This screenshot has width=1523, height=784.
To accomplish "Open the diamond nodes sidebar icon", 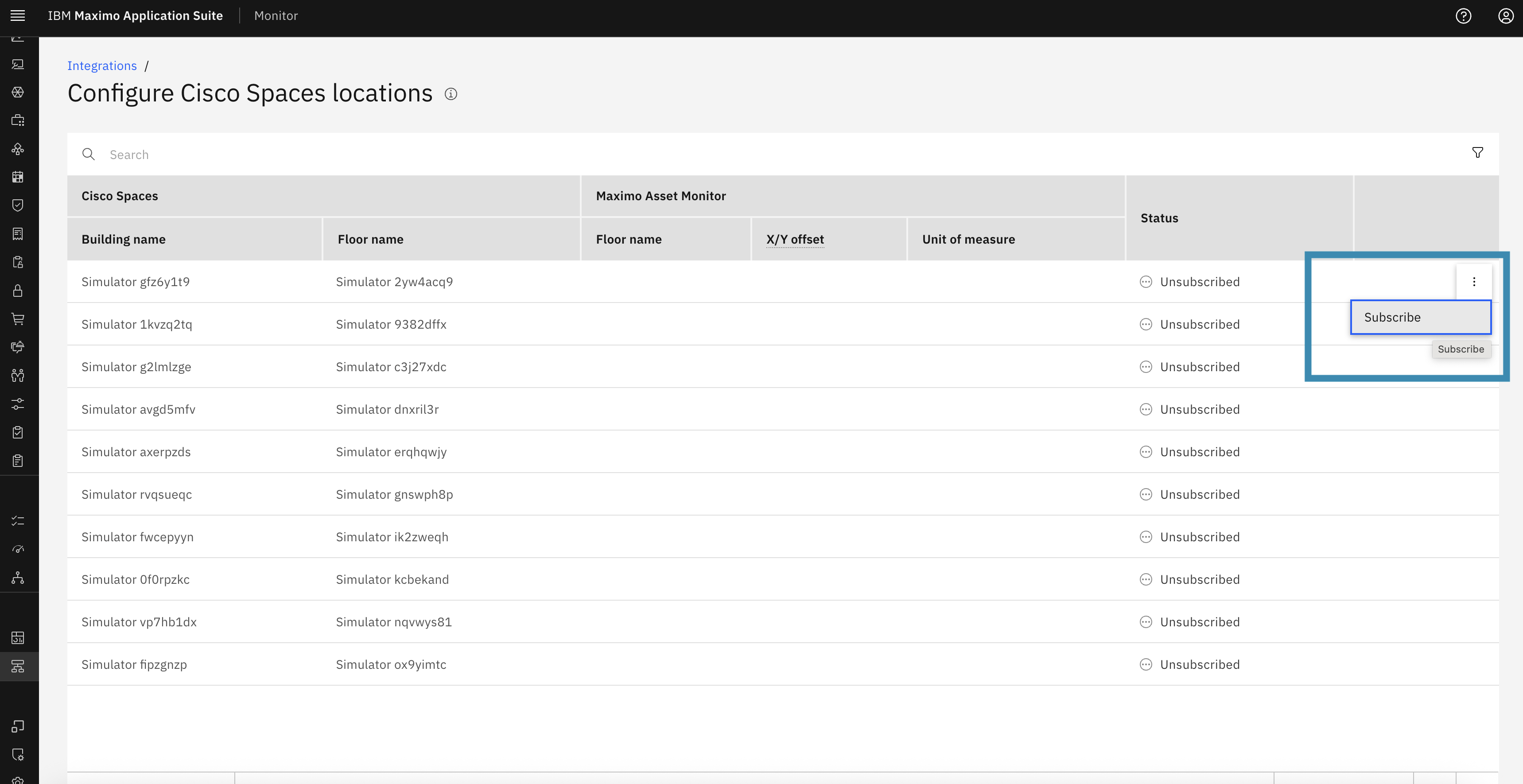I will coord(18,149).
